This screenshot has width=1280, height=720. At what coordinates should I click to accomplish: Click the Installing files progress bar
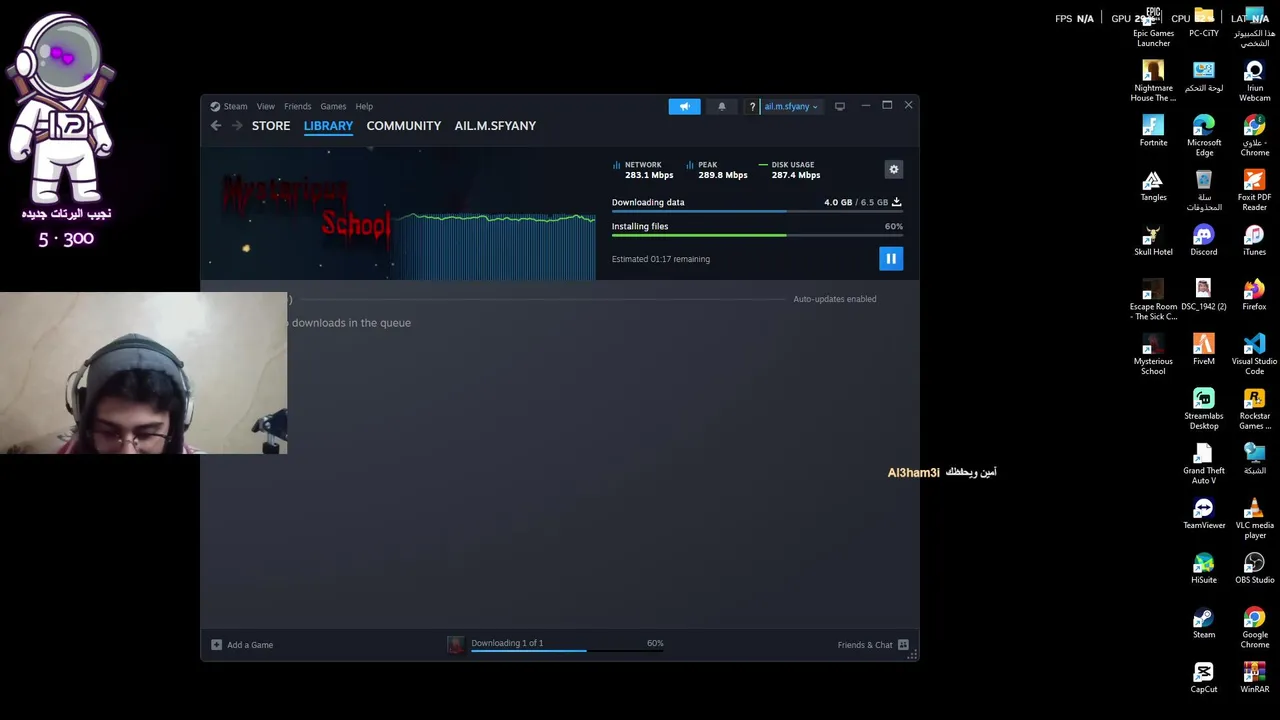(757, 236)
